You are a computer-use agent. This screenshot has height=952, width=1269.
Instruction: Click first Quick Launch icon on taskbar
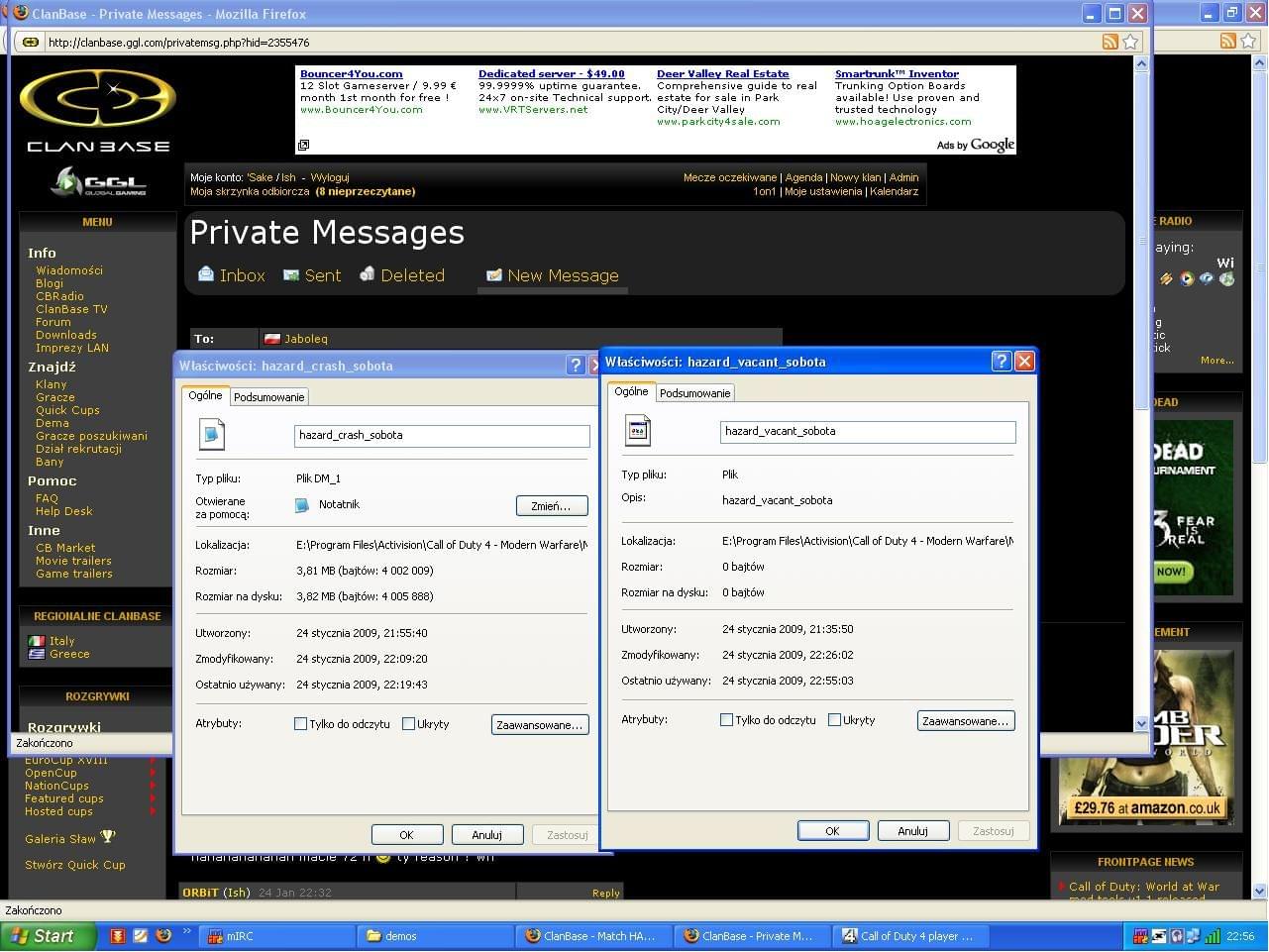(117, 935)
